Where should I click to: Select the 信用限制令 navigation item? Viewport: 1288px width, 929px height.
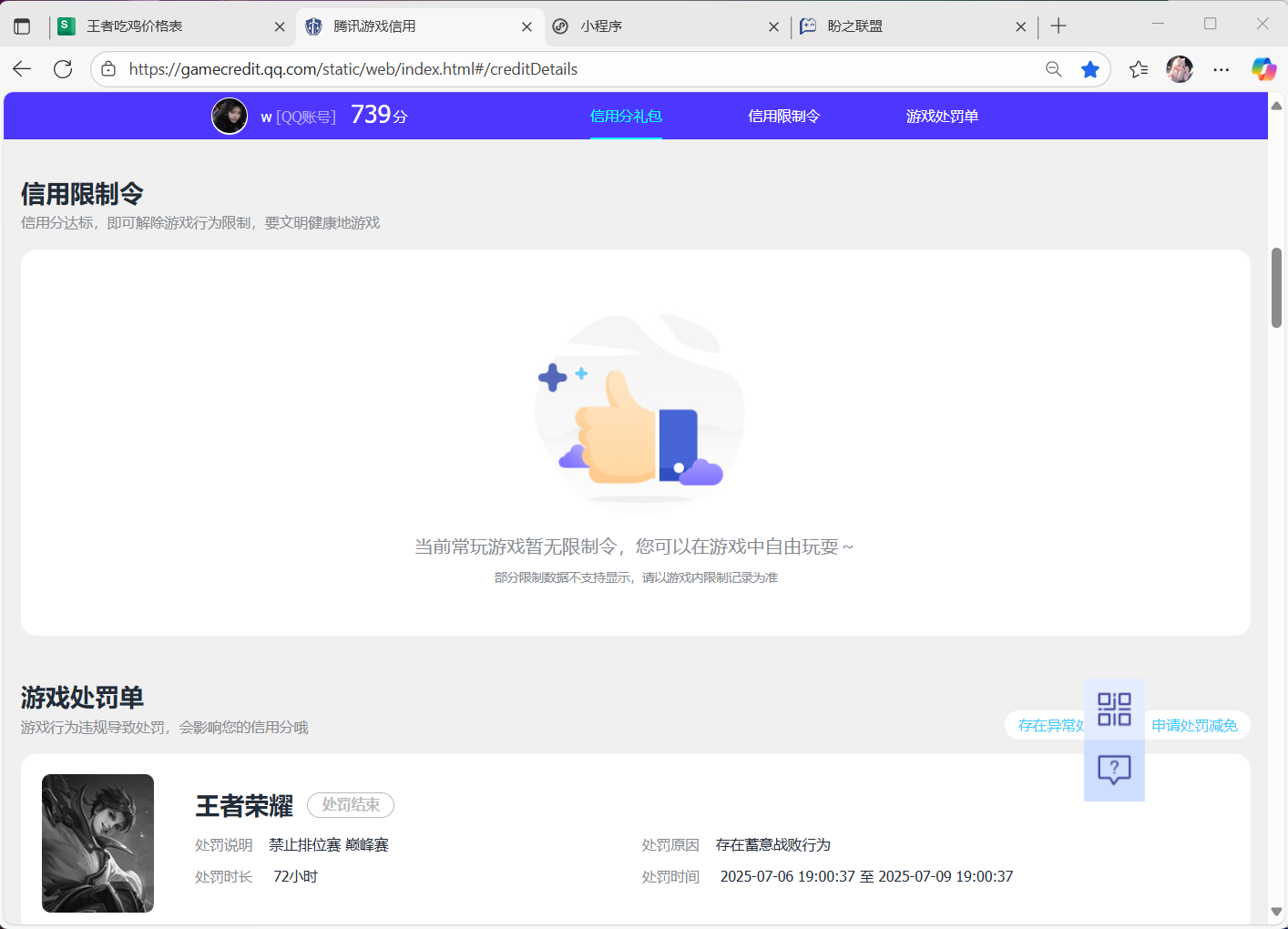click(x=784, y=116)
